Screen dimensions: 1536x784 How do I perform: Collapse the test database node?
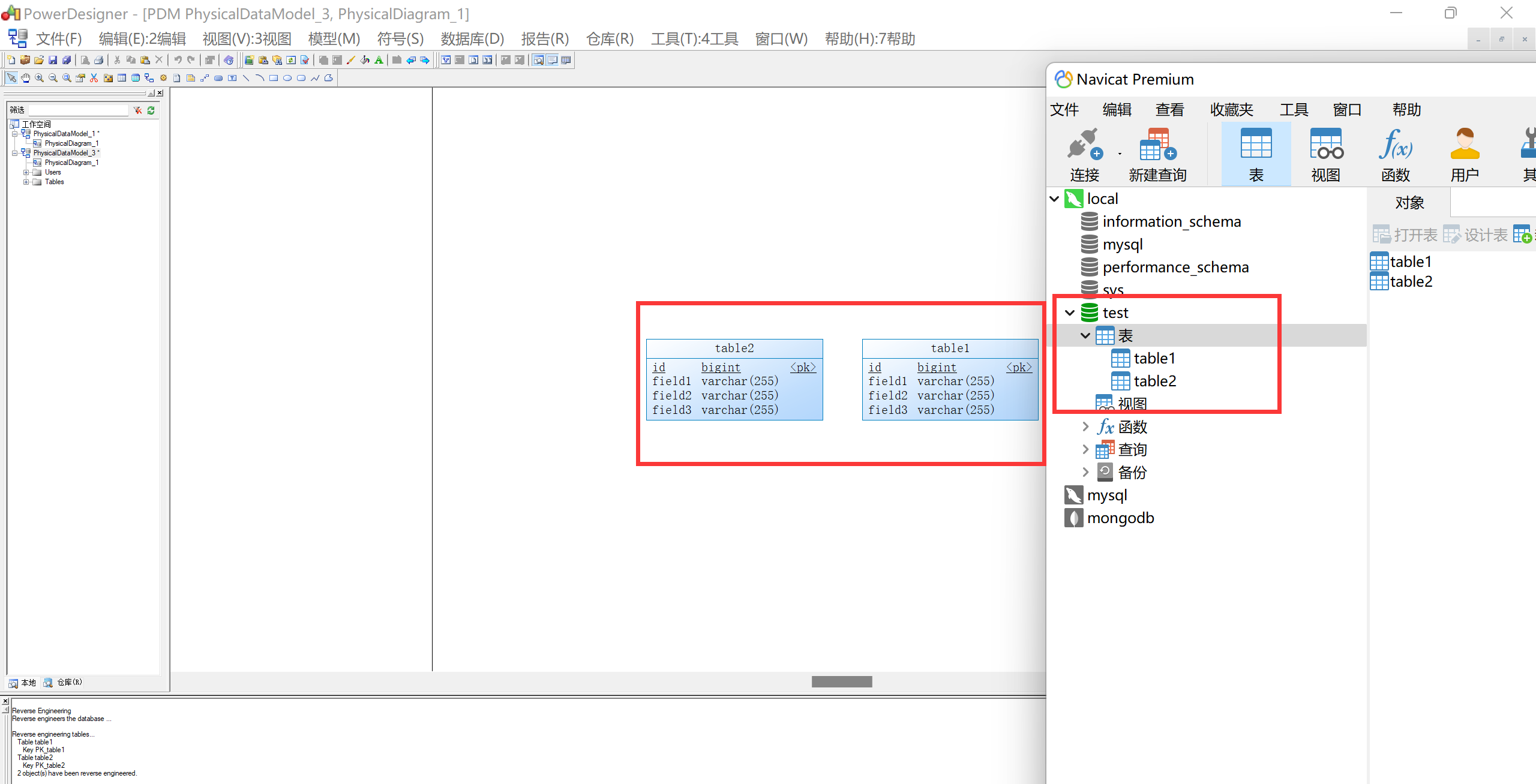click(x=1069, y=313)
